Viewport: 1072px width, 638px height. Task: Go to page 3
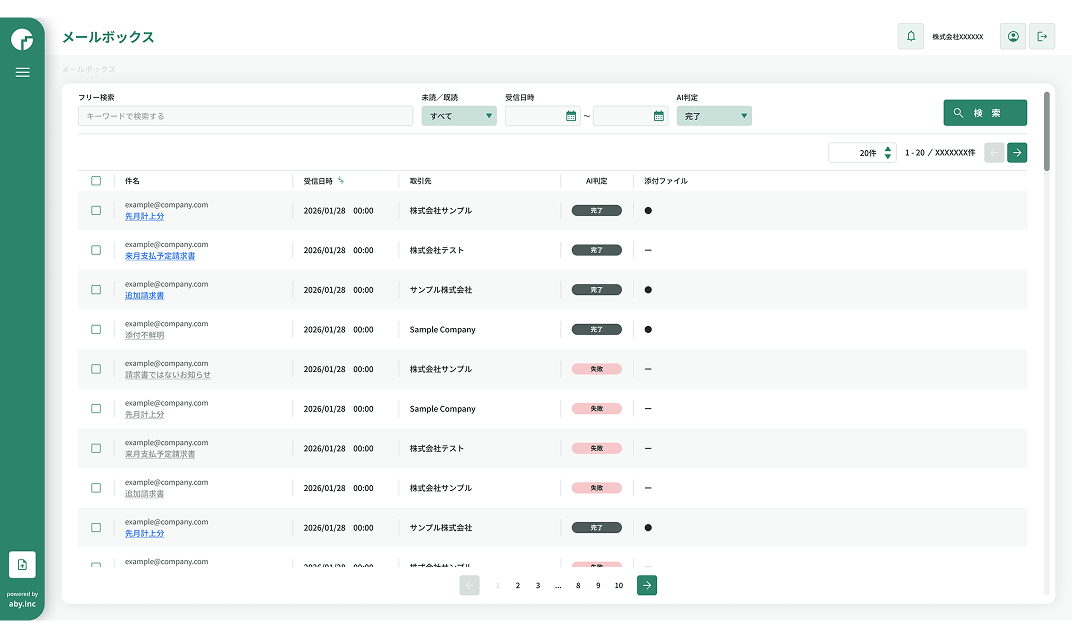538,585
